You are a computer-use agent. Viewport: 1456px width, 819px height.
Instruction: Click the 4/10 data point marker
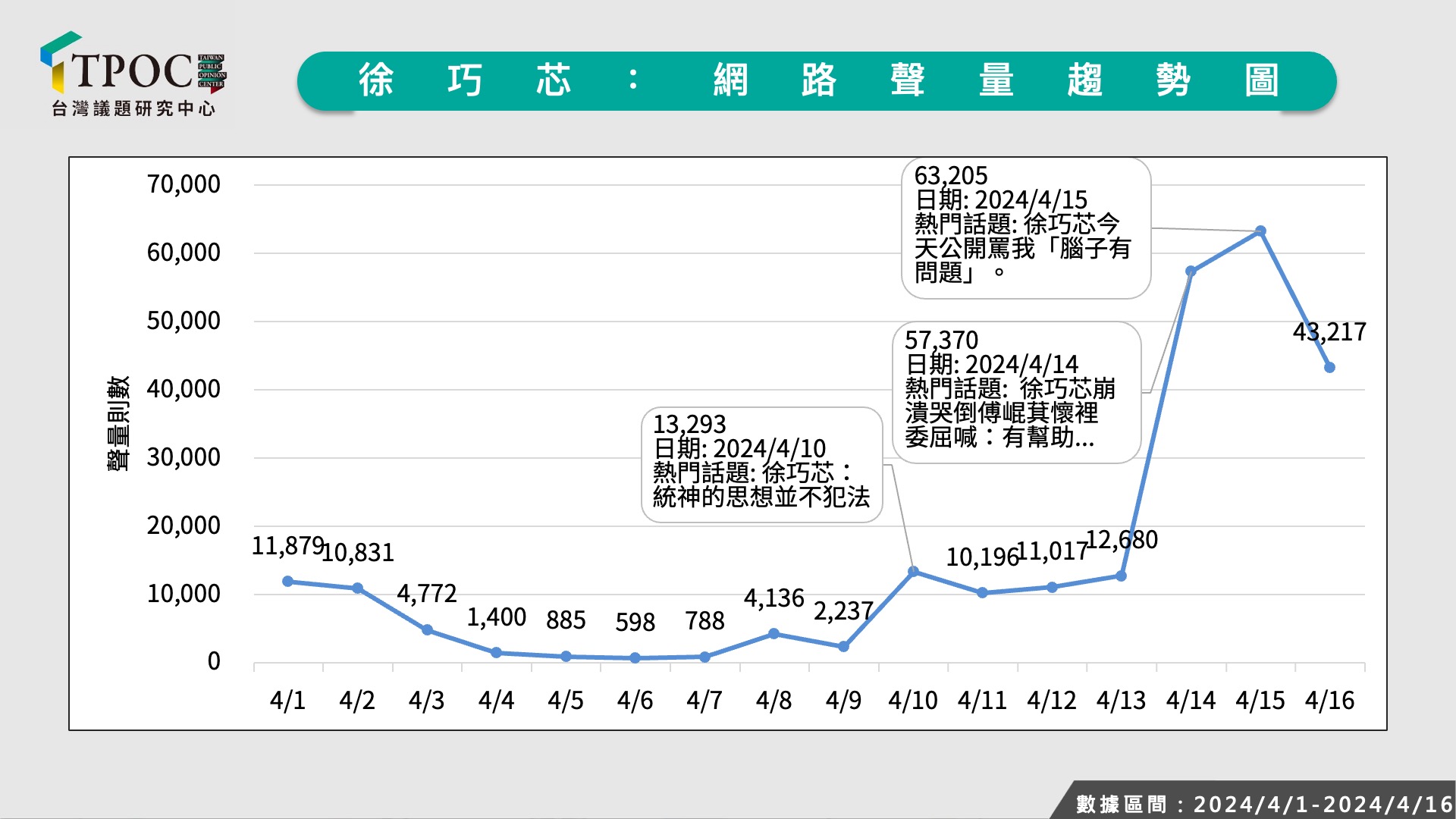tap(913, 572)
